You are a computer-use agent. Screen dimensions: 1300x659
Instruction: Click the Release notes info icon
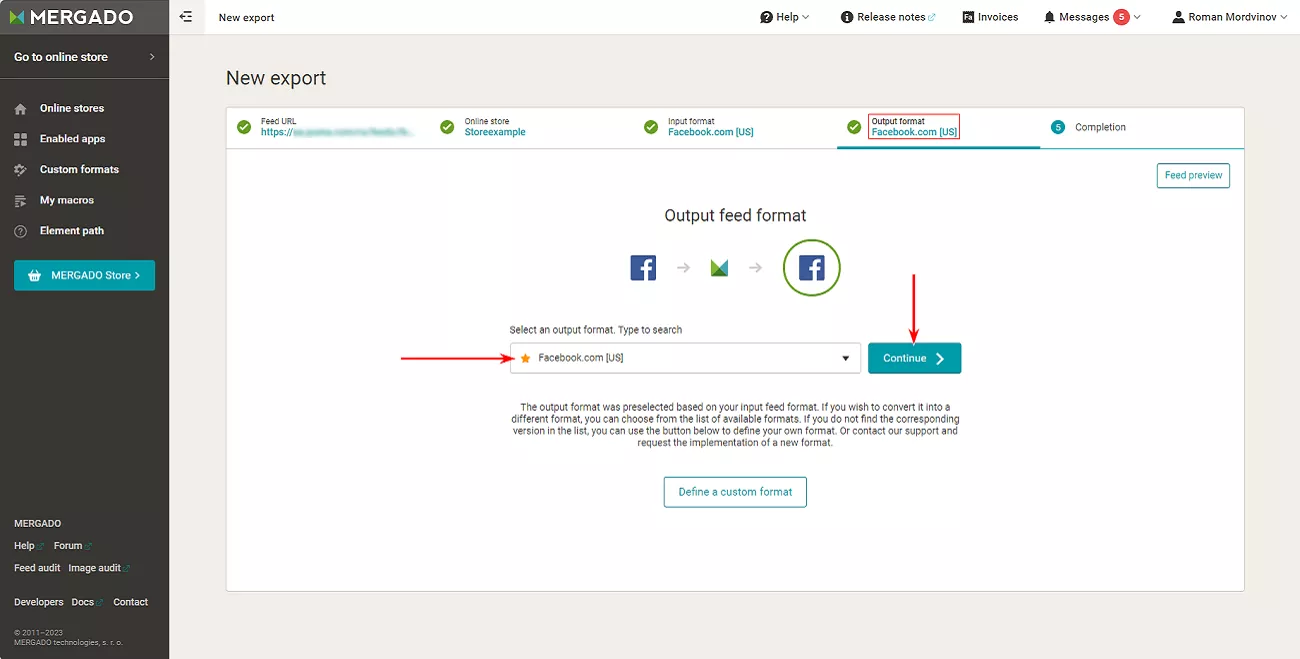pyautogui.click(x=847, y=17)
